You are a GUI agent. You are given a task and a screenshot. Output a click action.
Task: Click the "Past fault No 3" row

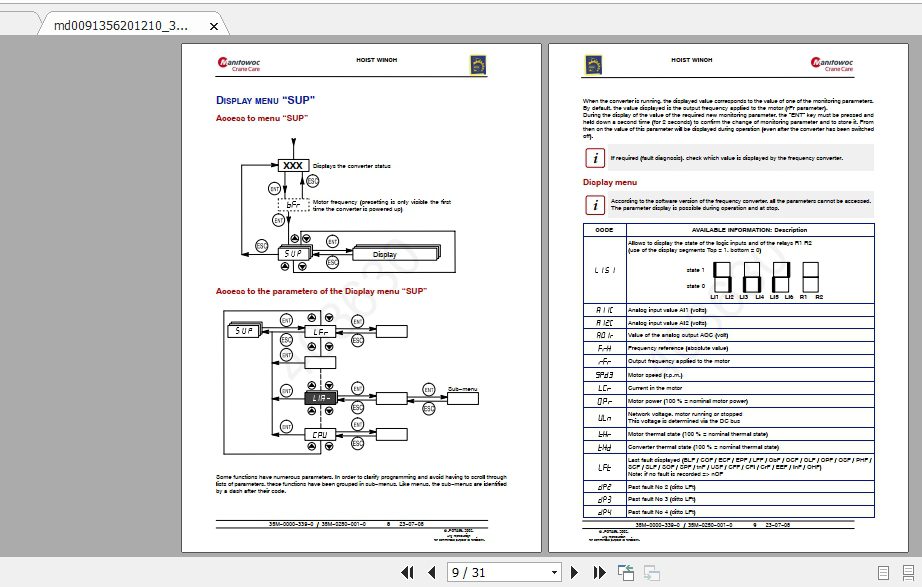(729, 499)
